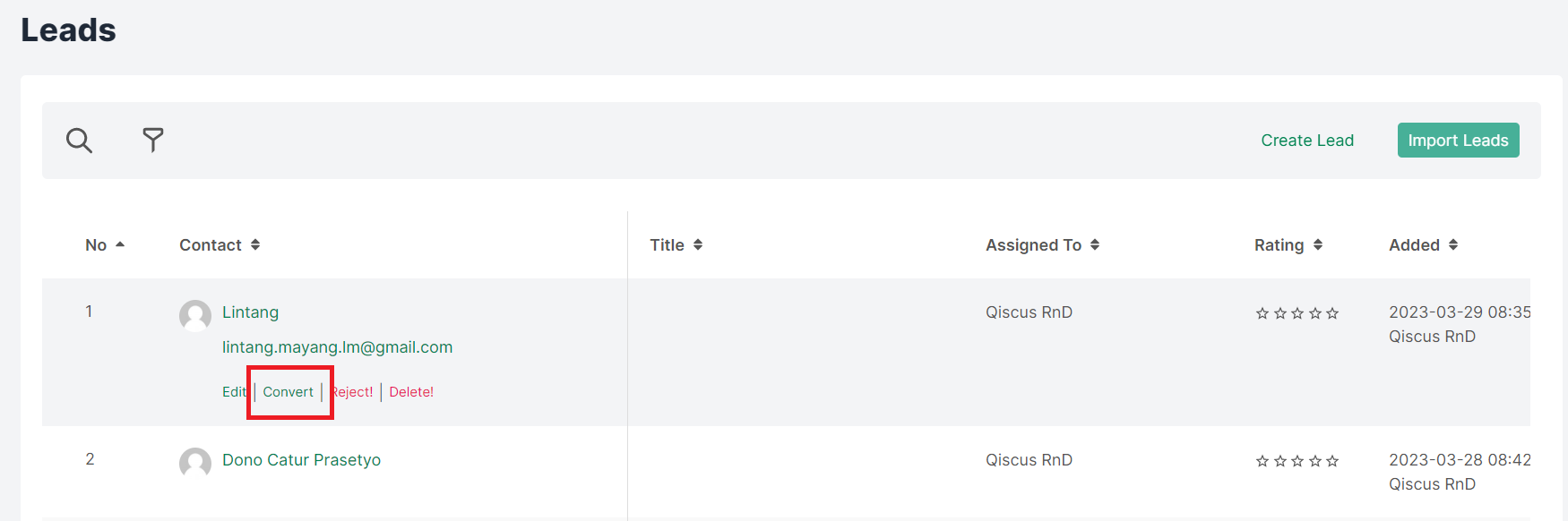Click the Create Lead link
The image size is (1568, 521).
(x=1307, y=141)
